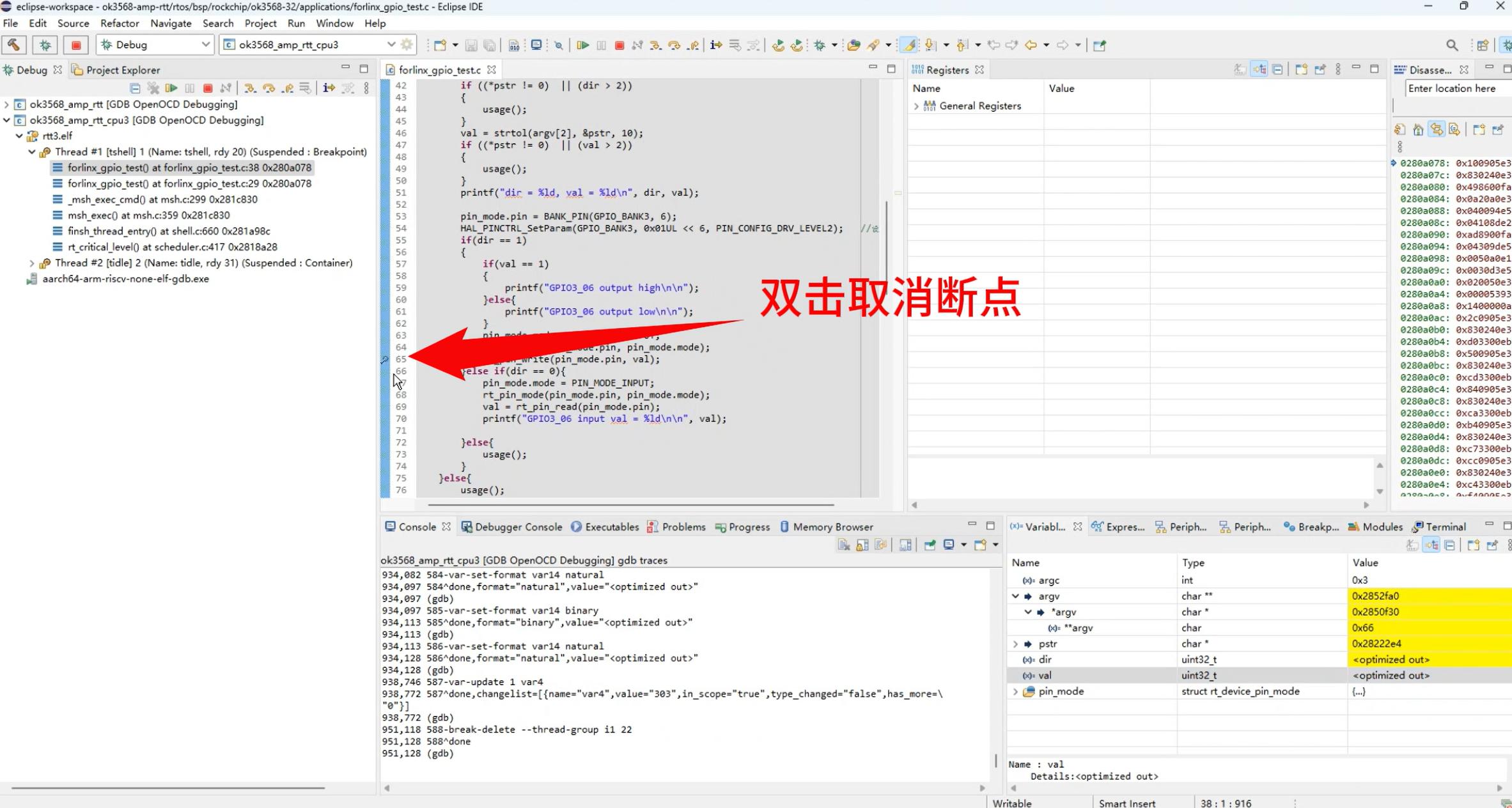
Task: Terminate debugging with main toolbar red Terminate icon
Action: point(619,45)
